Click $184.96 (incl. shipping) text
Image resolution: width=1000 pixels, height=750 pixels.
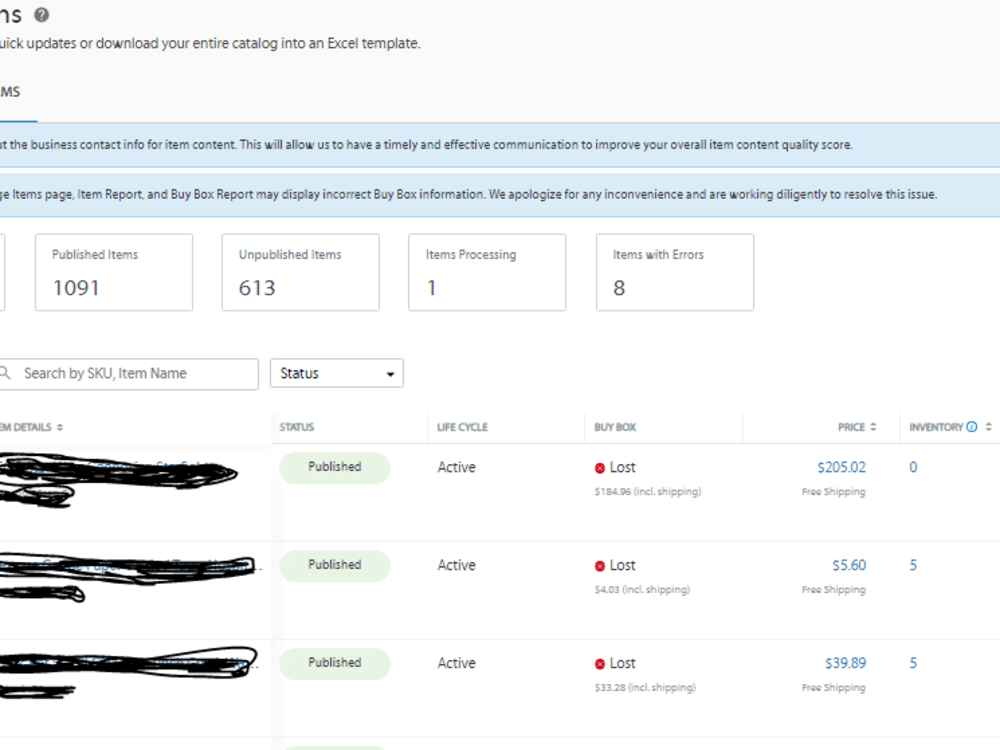(x=648, y=492)
